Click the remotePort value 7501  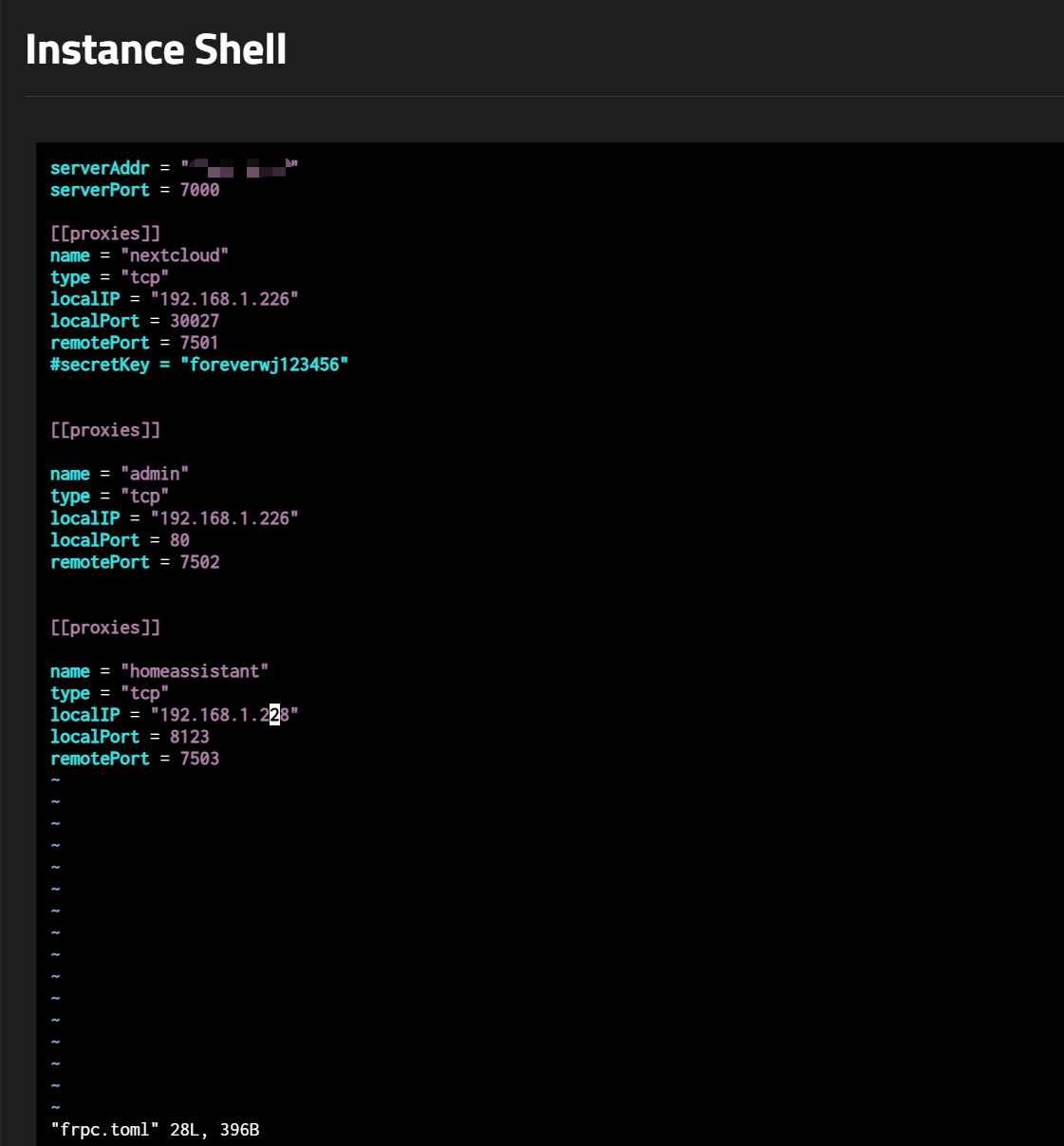tap(199, 343)
